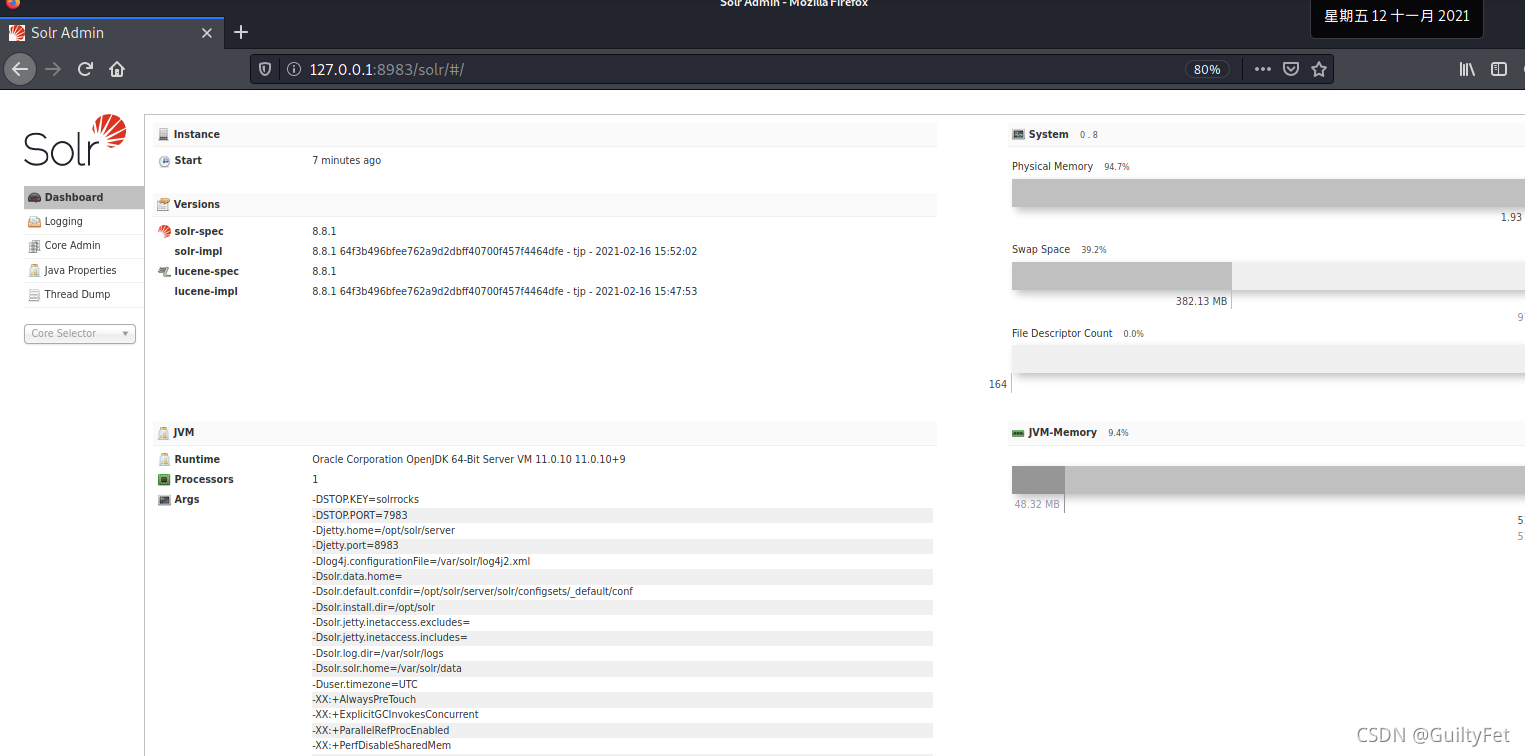Click the '-Dsolr.log.dir=/var/solr/logs' argument

pos(377,653)
